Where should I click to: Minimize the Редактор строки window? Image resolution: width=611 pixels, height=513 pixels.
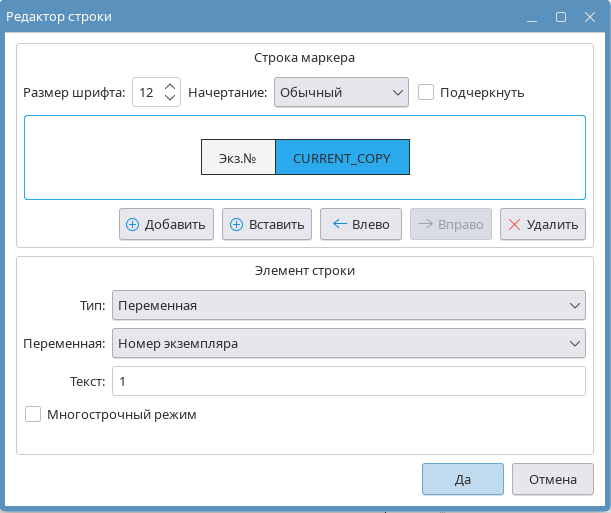point(533,17)
